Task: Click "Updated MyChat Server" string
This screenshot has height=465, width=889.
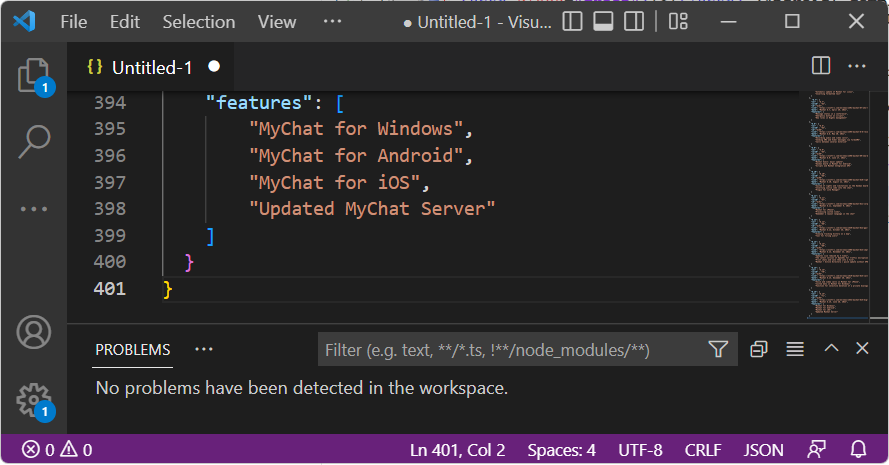Action: click(372, 209)
